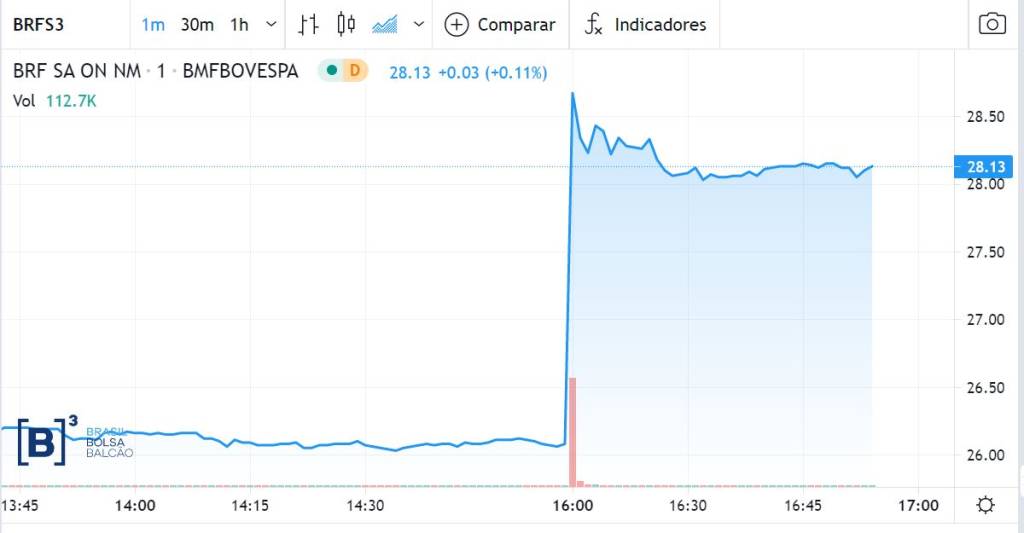This screenshot has height=533, width=1024.
Task: Open chart settings with the gear icon
Action: coord(985,505)
